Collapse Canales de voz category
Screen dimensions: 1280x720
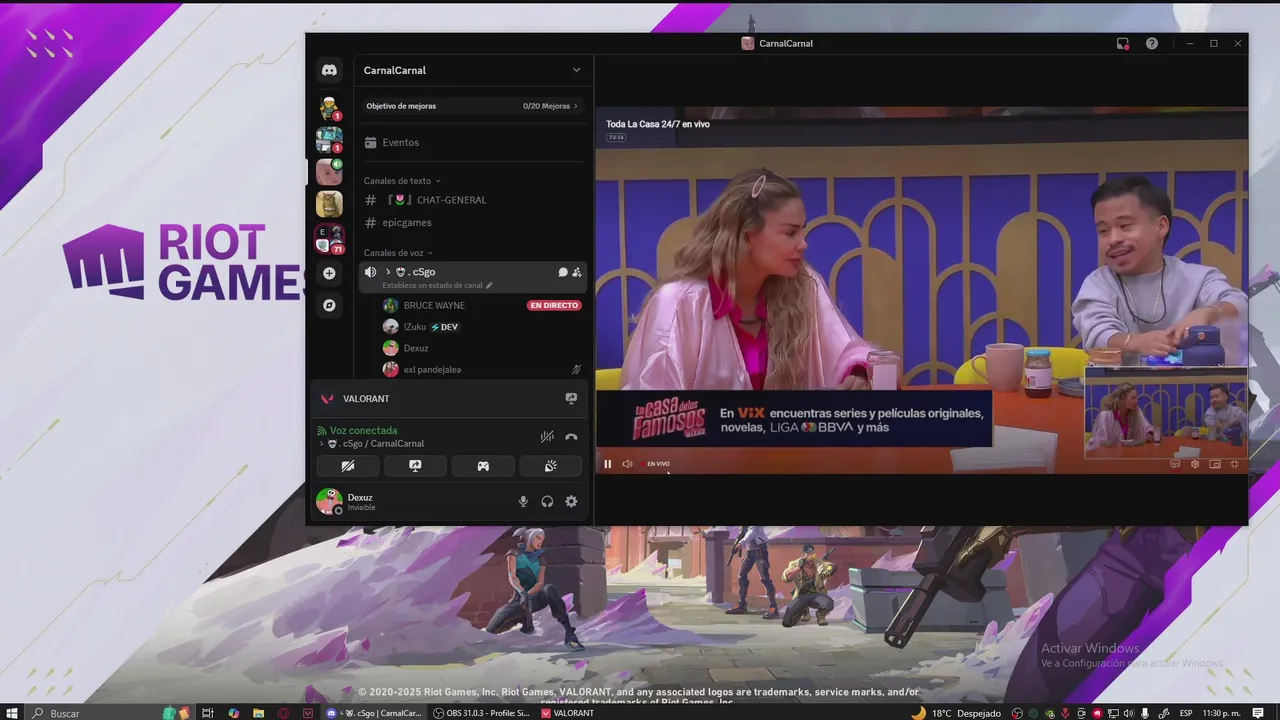tap(398, 253)
